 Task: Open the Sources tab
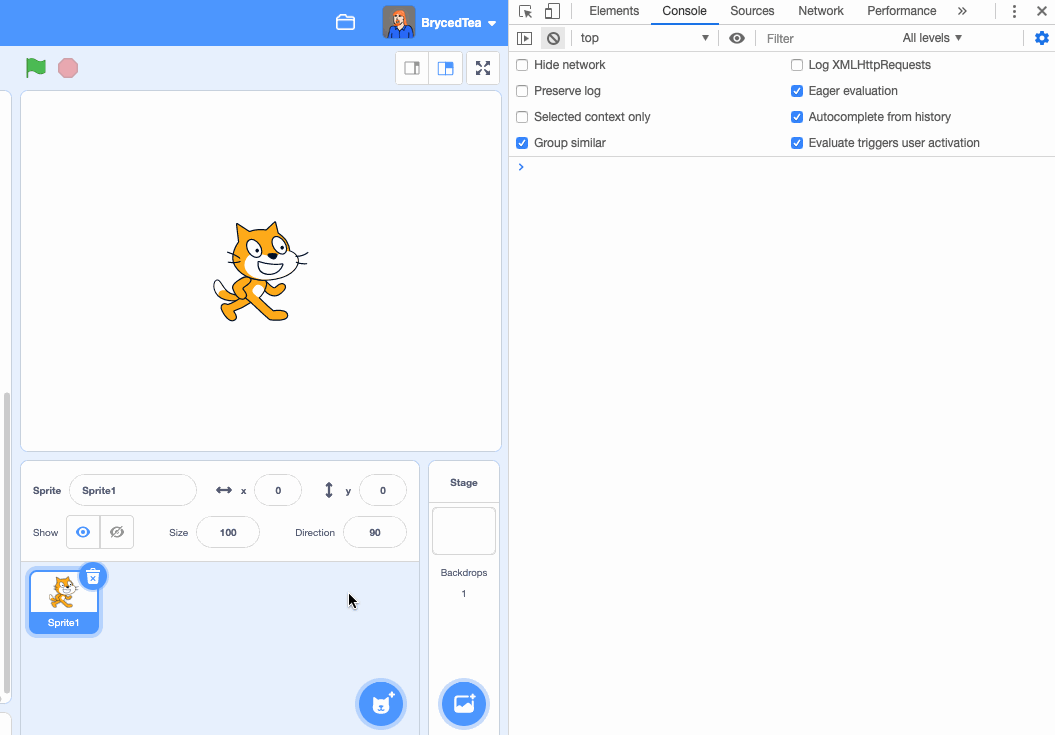[x=752, y=11]
